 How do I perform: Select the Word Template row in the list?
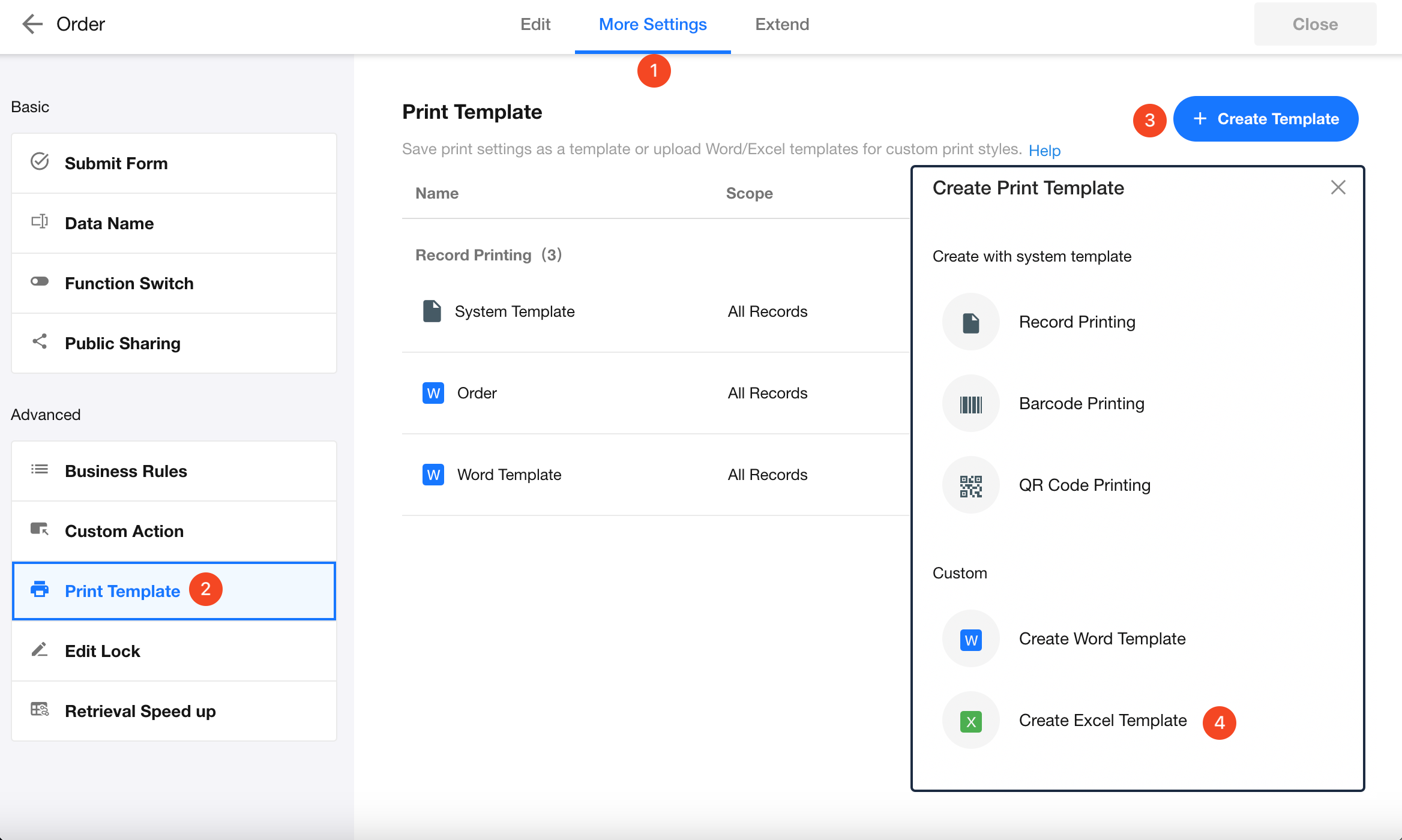click(509, 475)
